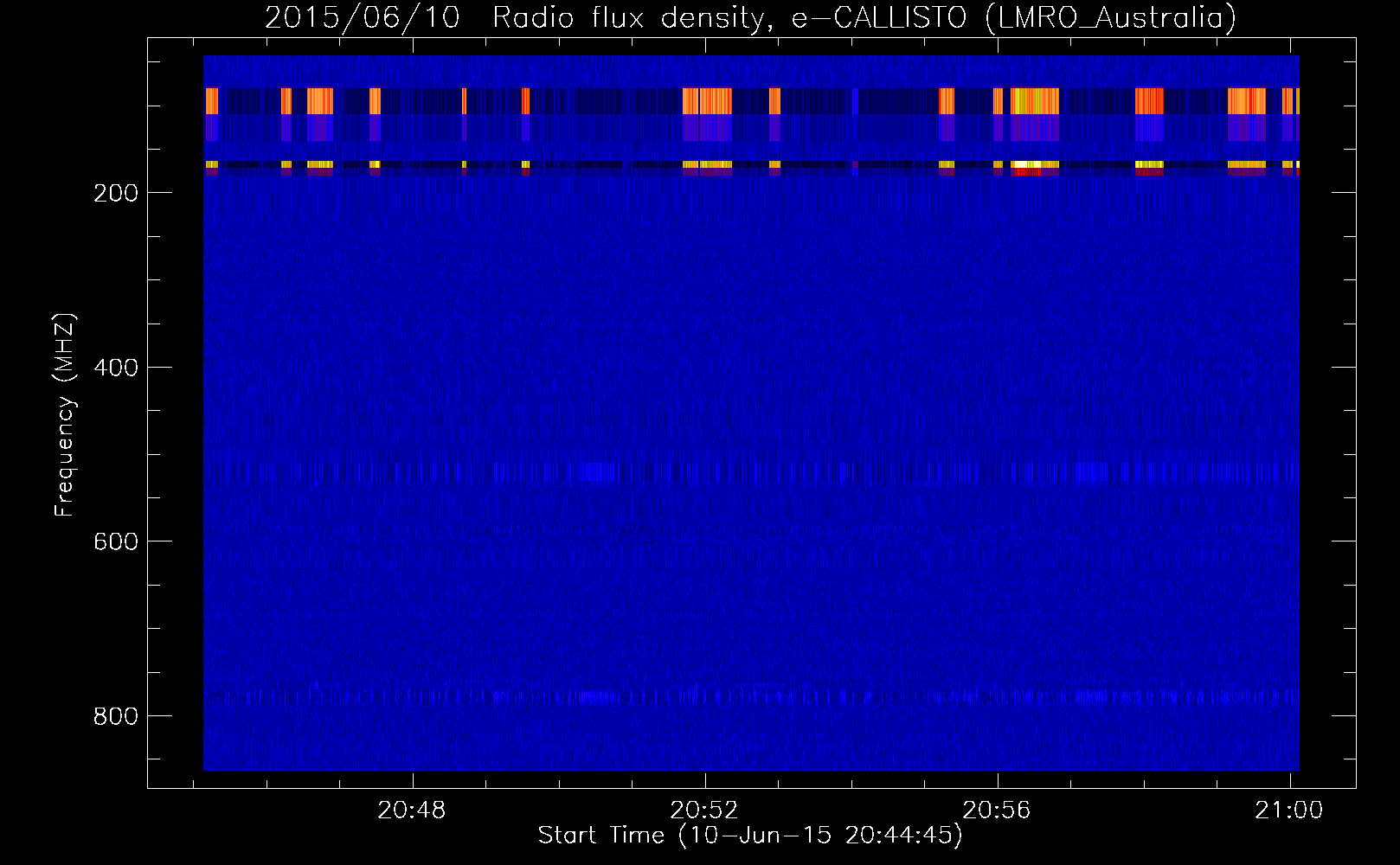Click the "20:48" time tick label

click(x=412, y=810)
